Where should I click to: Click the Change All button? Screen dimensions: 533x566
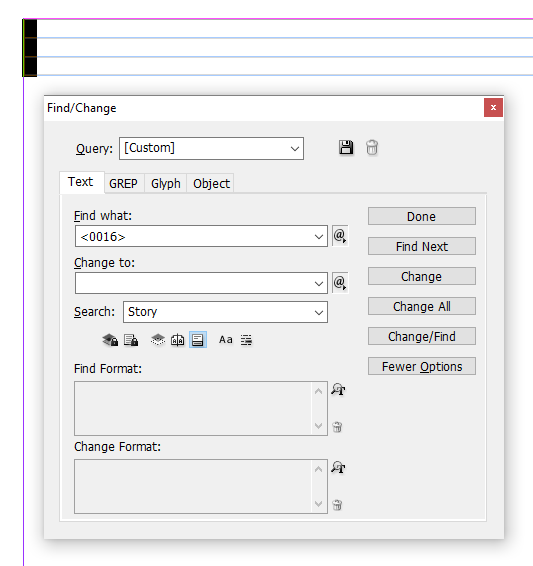(422, 306)
